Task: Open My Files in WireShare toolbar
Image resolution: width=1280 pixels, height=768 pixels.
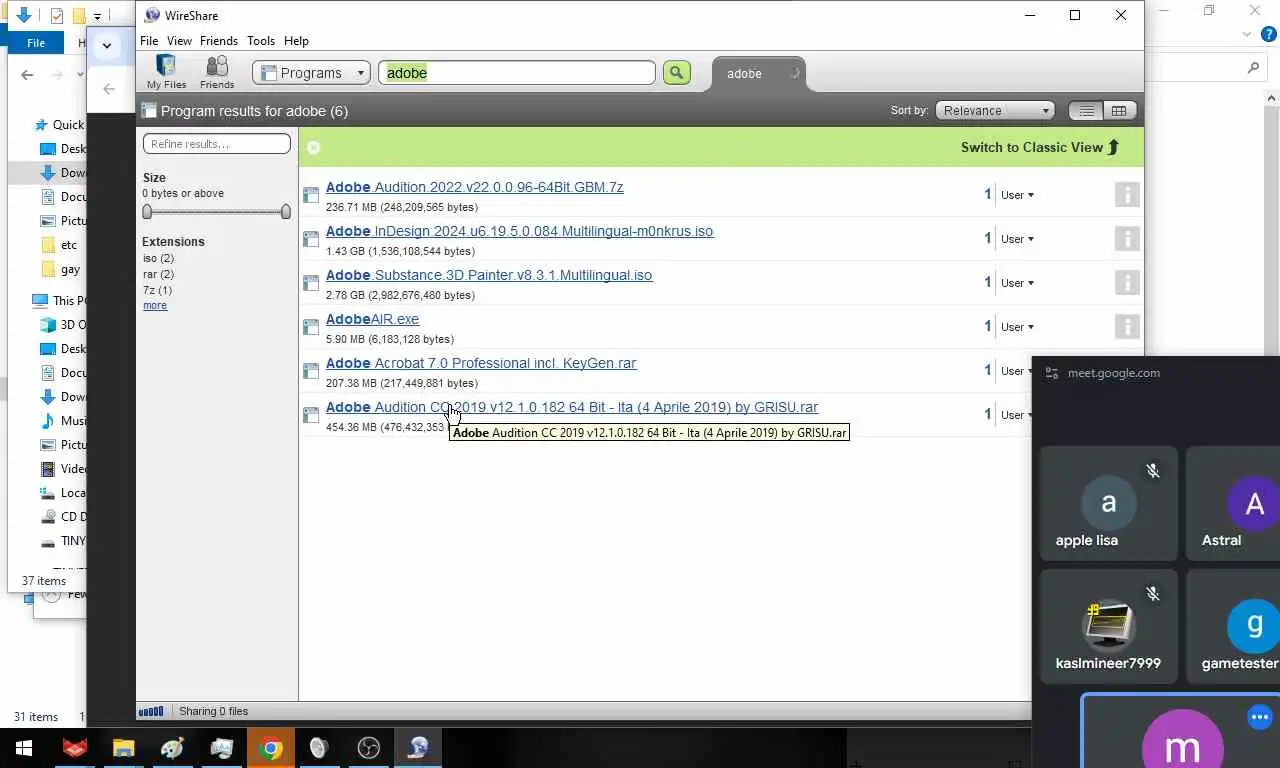Action: [166, 72]
